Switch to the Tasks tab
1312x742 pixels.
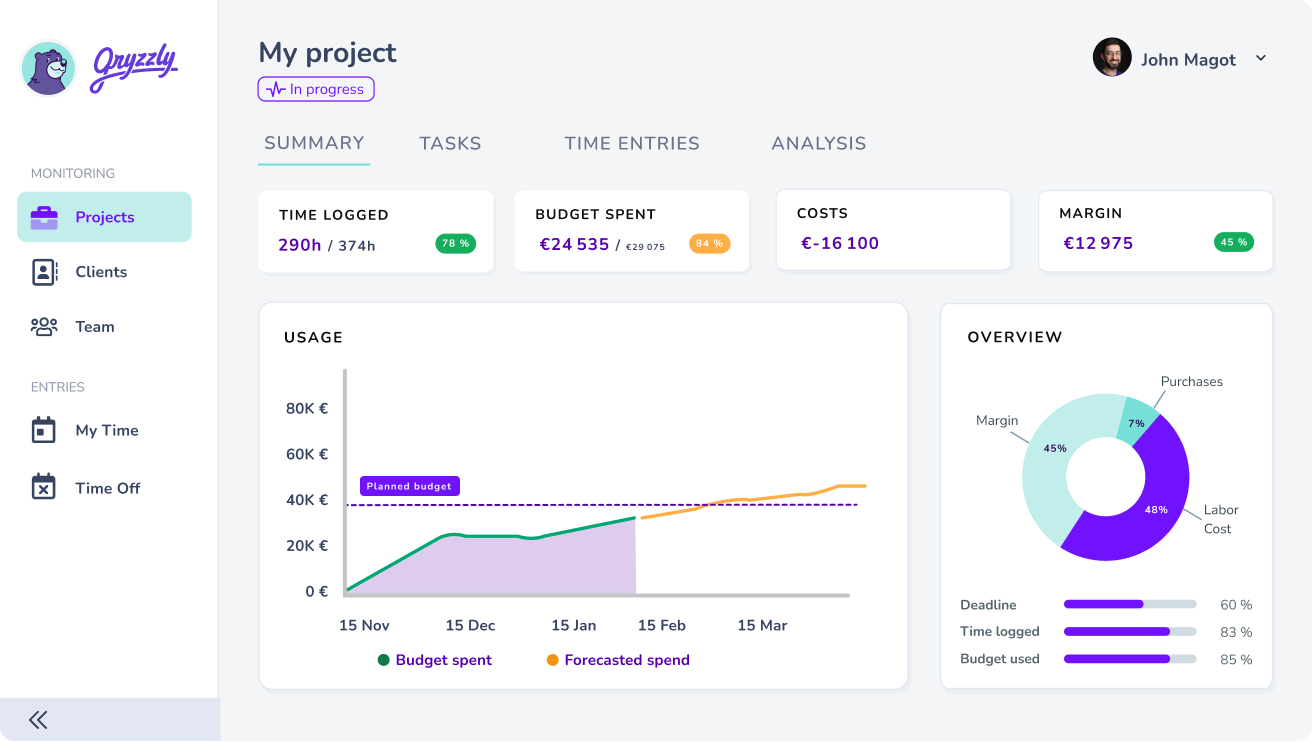click(x=450, y=143)
